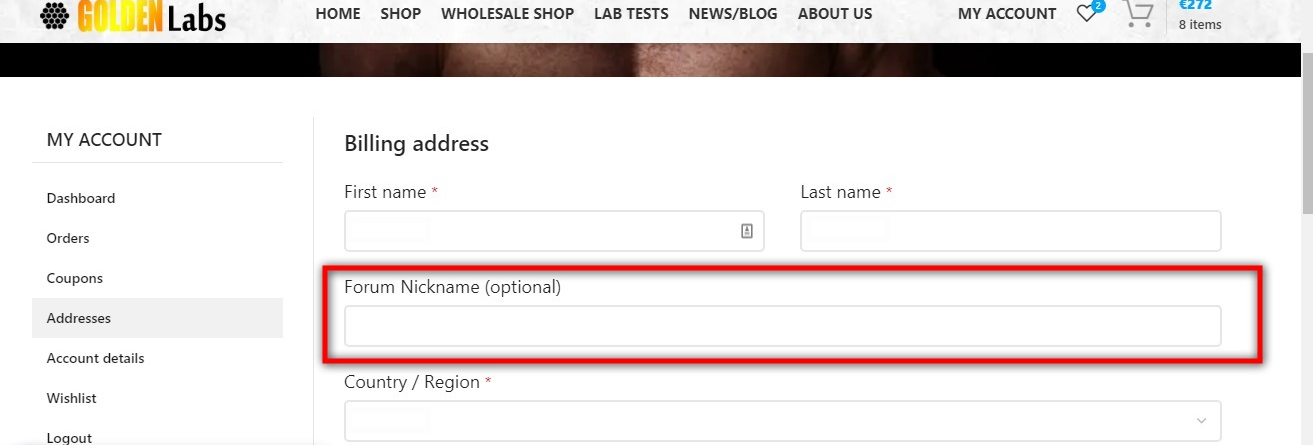1313x445 pixels.
Task: Click the Golden Labs honeycomb logo
Action: tap(54, 15)
